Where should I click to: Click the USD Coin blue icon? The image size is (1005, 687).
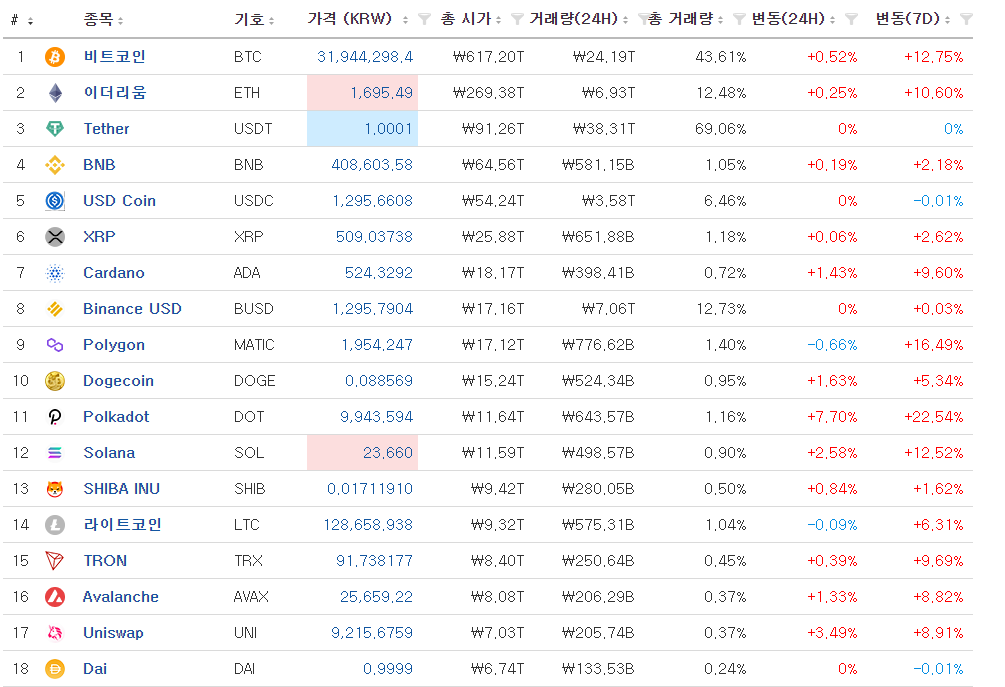click(x=55, y=201)
